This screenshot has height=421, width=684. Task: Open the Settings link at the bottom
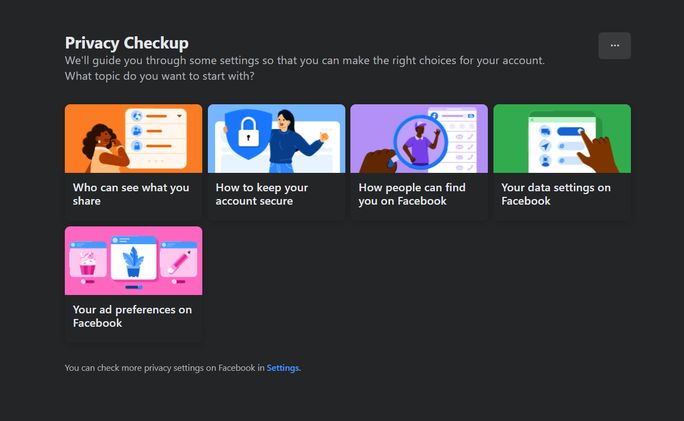282,368
